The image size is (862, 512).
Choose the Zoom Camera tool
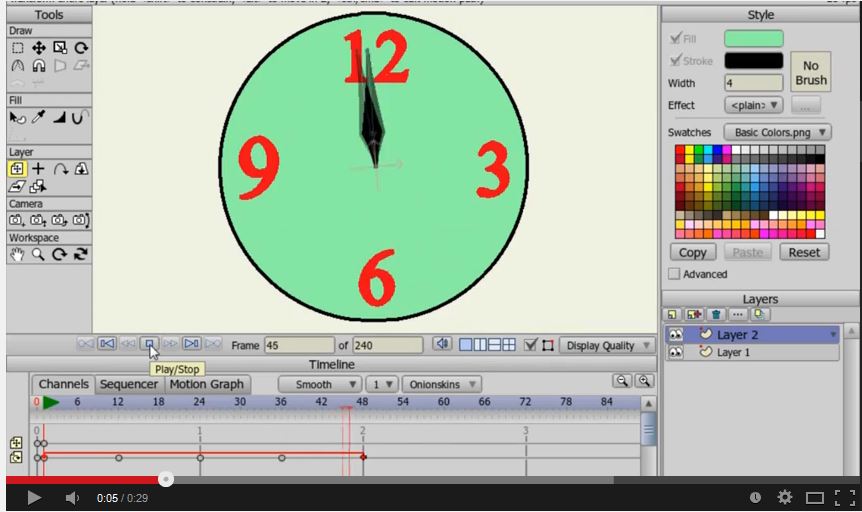38,221
